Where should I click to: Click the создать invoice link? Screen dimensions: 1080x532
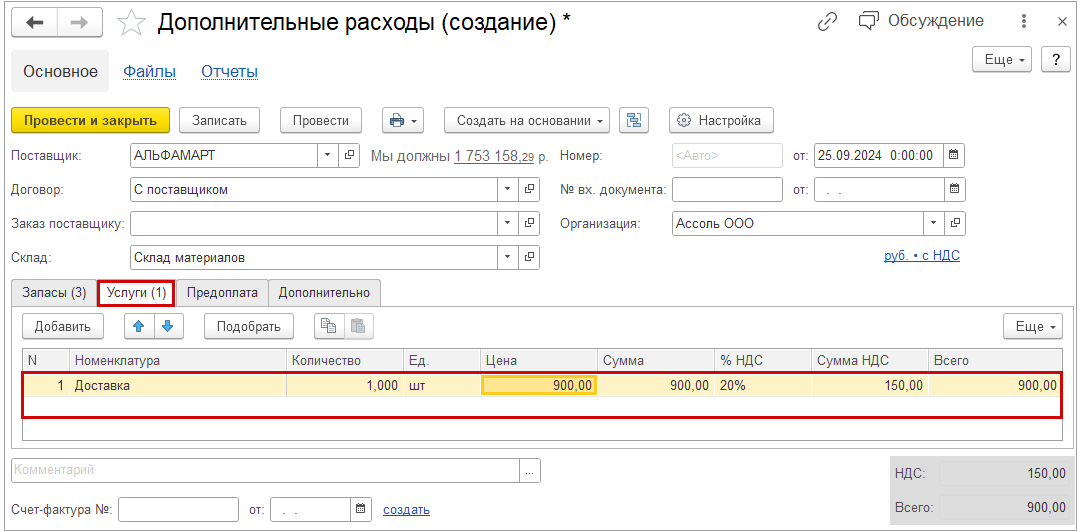[x=406, y=510]
